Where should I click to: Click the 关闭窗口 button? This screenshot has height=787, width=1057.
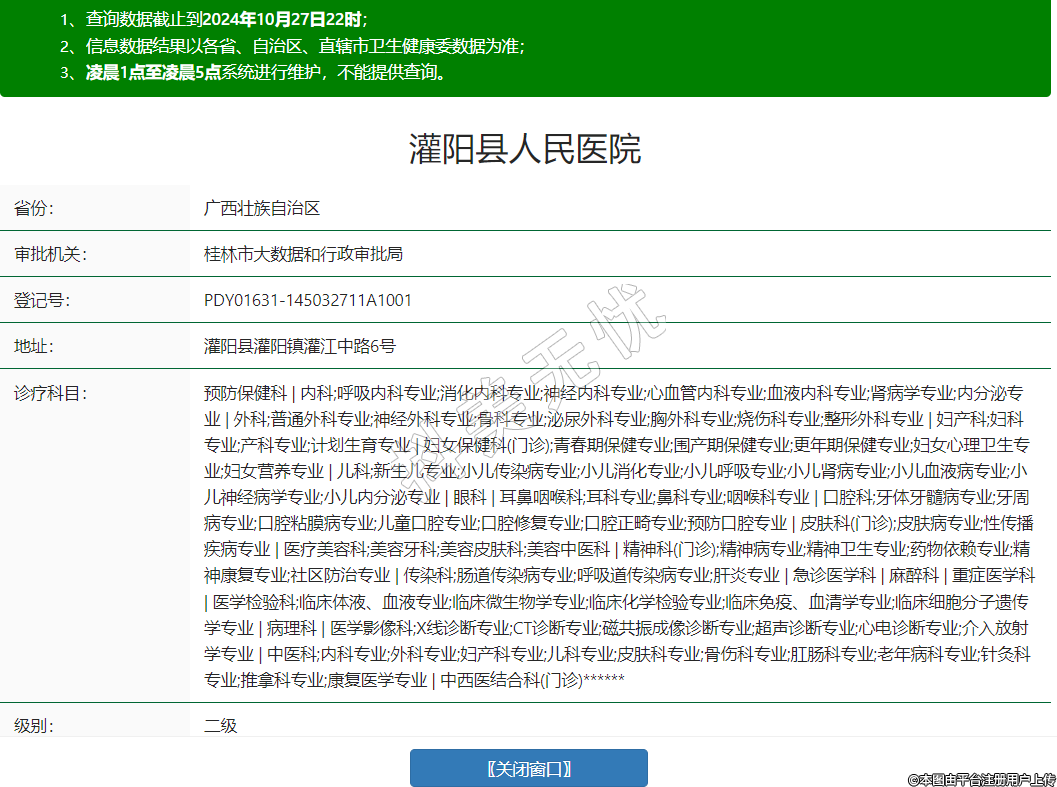click(x=528, y=768)
